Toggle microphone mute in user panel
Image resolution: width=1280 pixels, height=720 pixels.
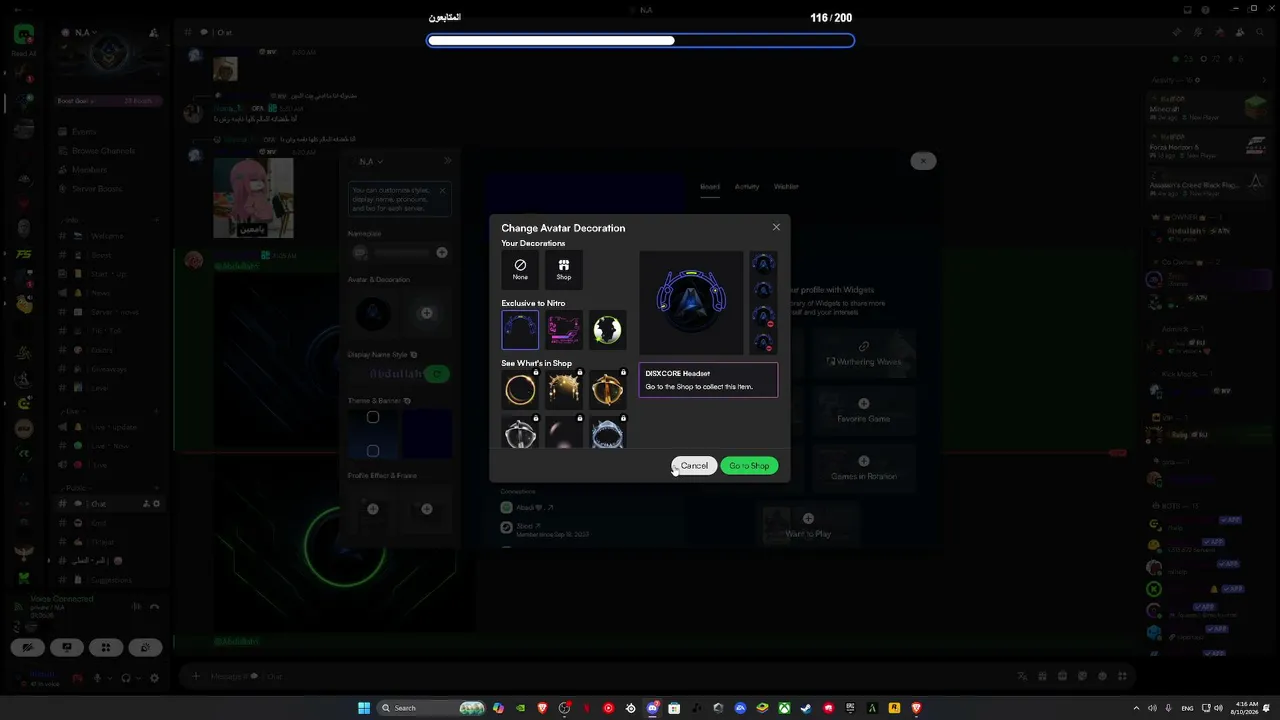click(98, 678)
